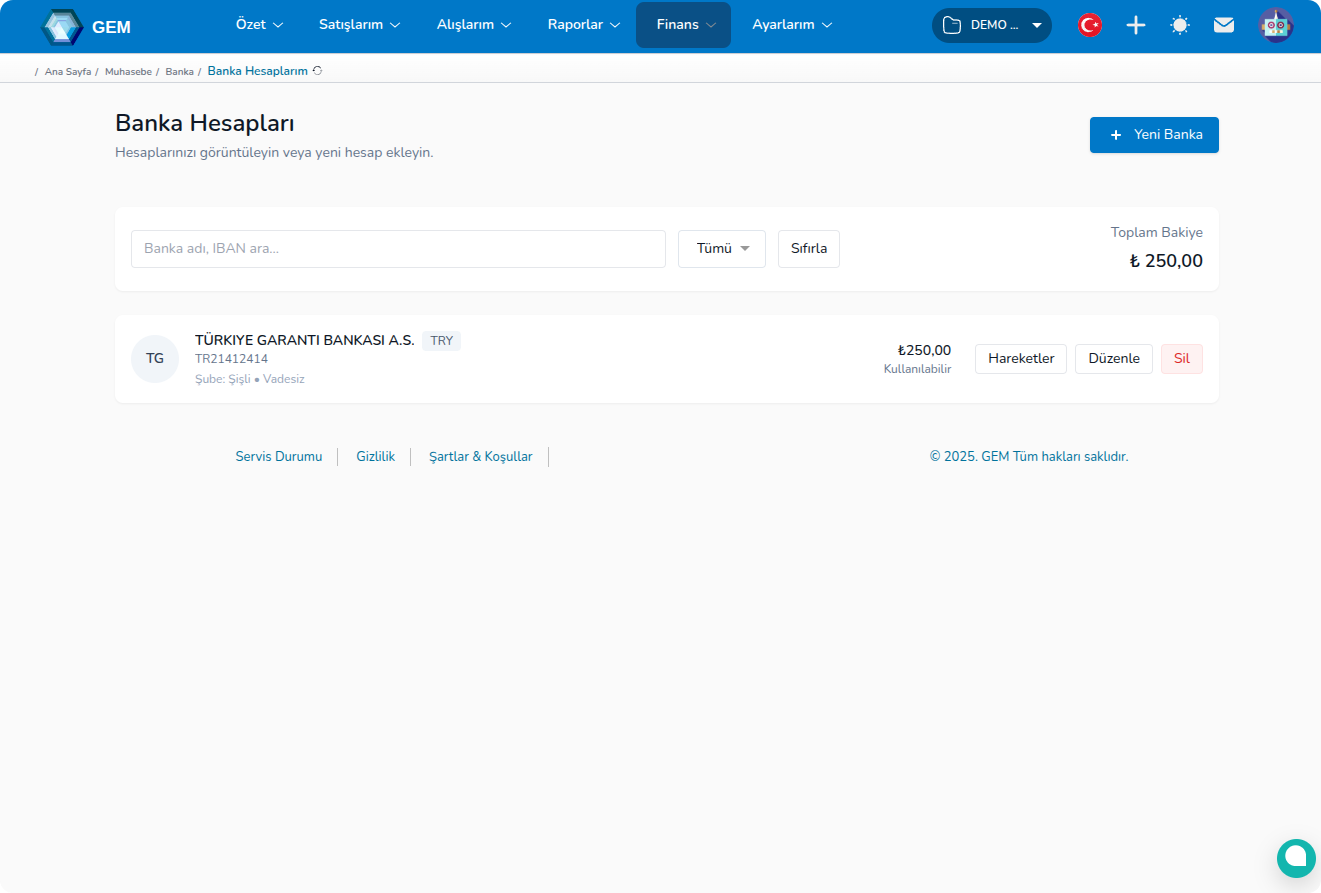Click the TÜRKIYE GARANTI BANKASI A.S. name
This screenshot has height=893, width=1321.
click(x=305, y=340)
